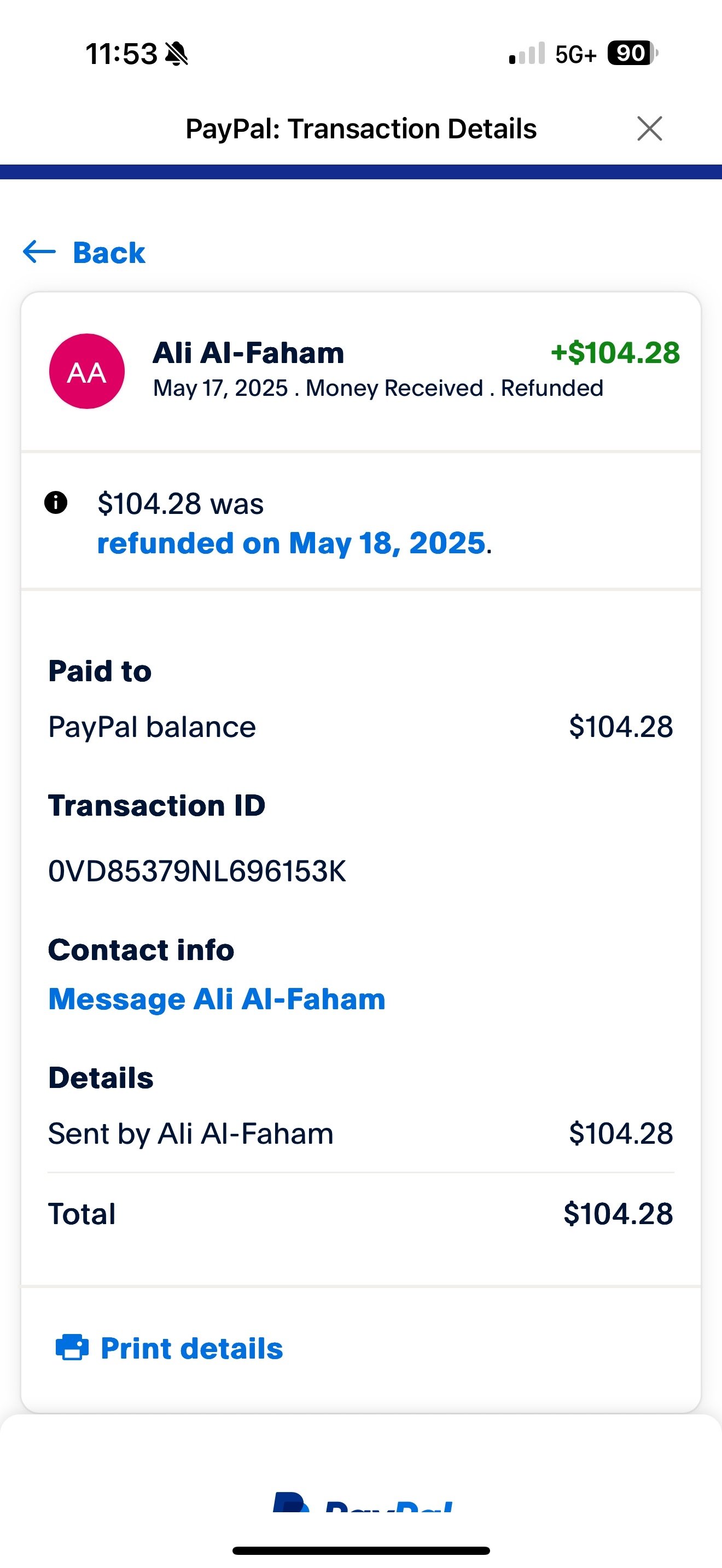Image resolution: width=722 pixels, height=1568 pixels.
Task: Open Message Ali Al-Faham link
Action: click(x=217, y=999)
